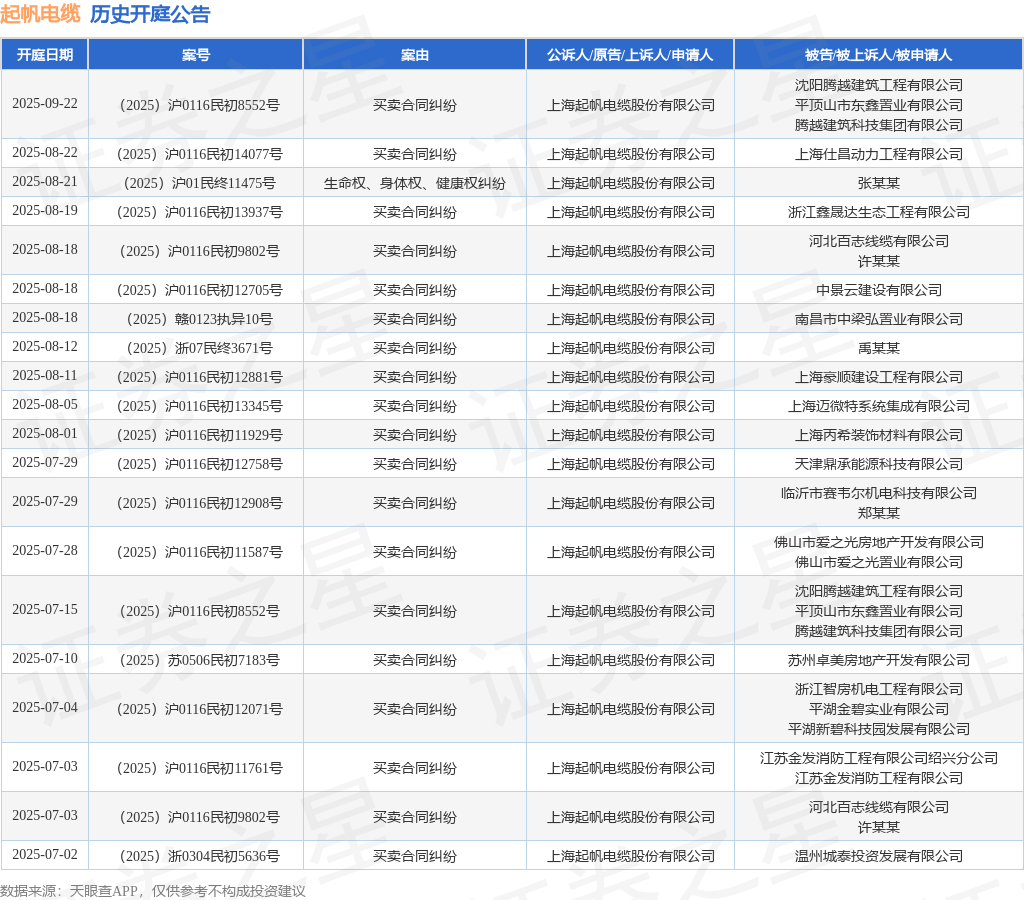Click the 历史开庭公告 heading
Viewport: 1024px width, 900px height.
150,14
